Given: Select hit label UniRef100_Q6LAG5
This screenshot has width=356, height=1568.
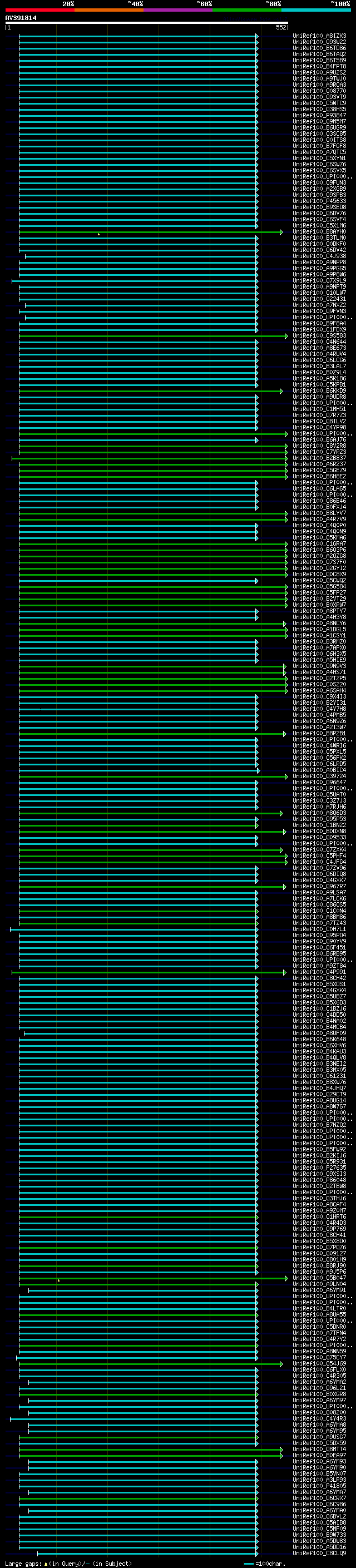Looking at the screenshot, I should [x=319, y=489].
